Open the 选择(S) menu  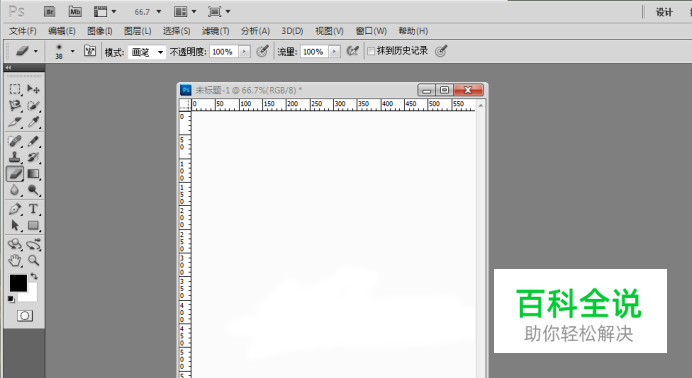(176, 31)
